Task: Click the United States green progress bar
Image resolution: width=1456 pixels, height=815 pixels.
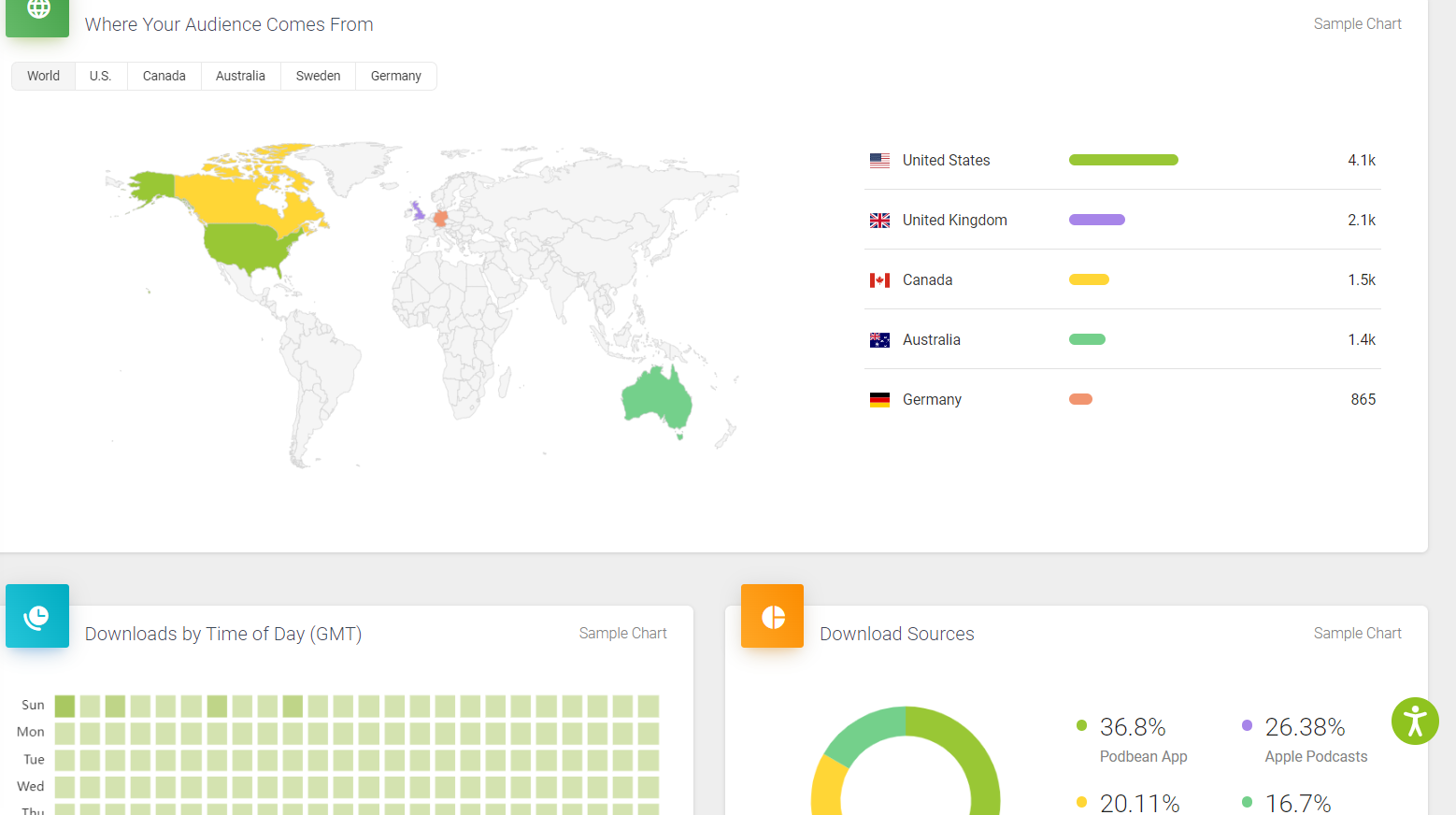Action: [x=1123, y=160]
